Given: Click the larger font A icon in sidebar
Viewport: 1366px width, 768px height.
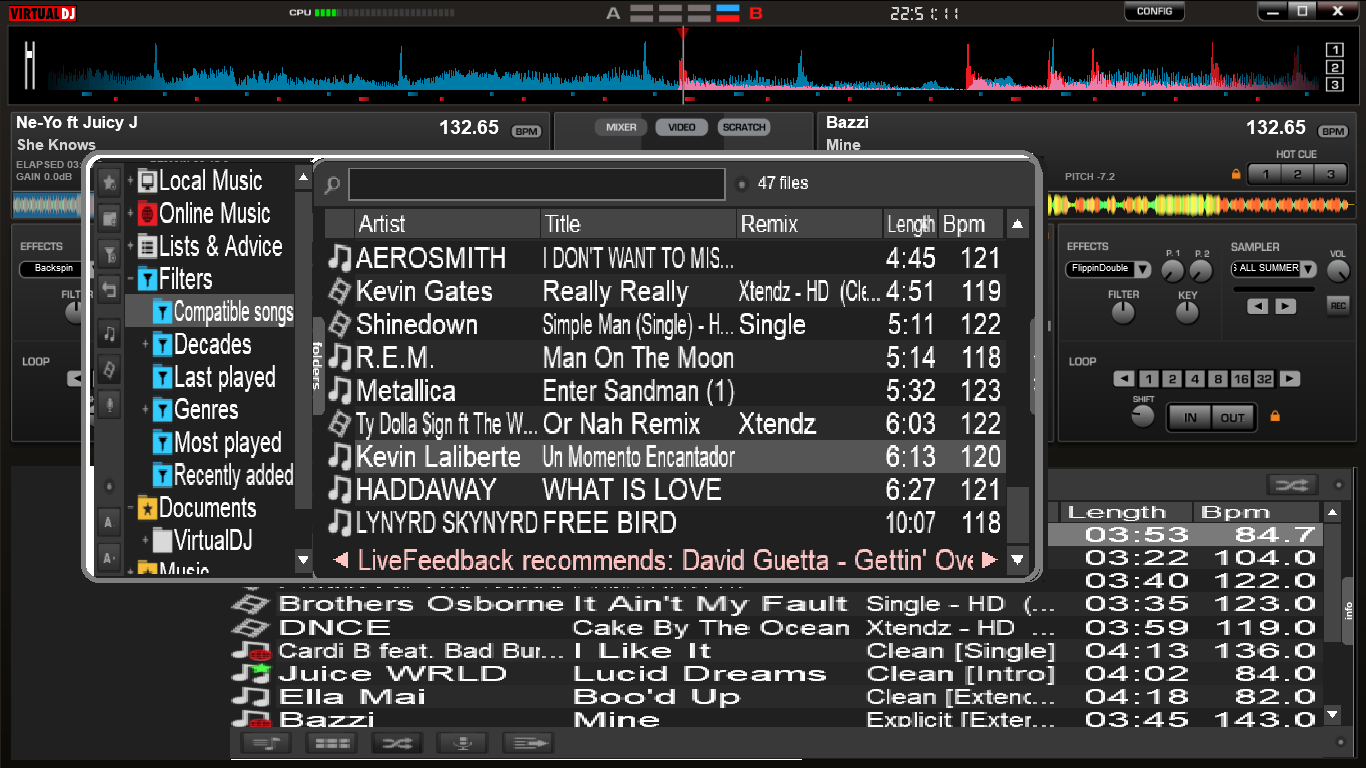Looking at the screenshot, I should coord(109,522).
